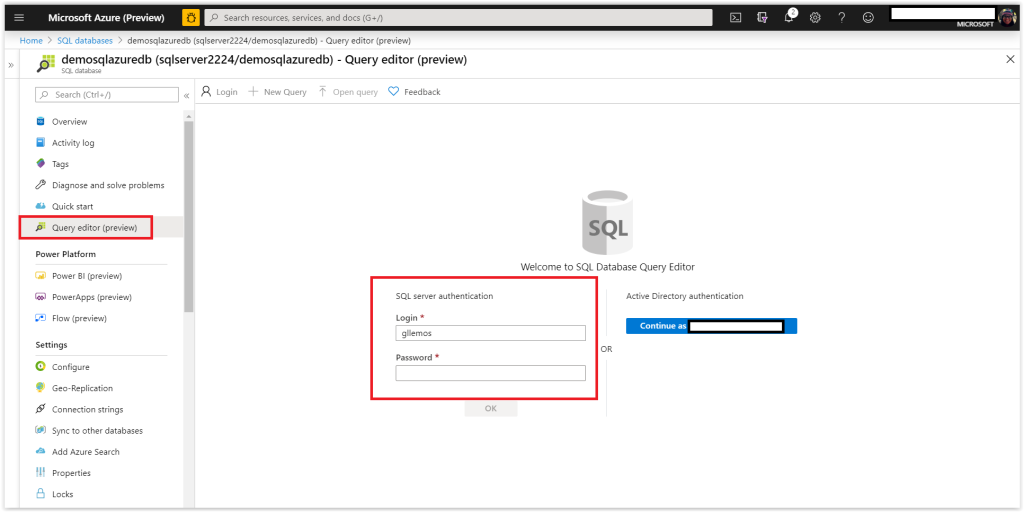The width and height of the screenshot is (1024, 512).
Task: Click the Connection strings icon
Action: 40,409
